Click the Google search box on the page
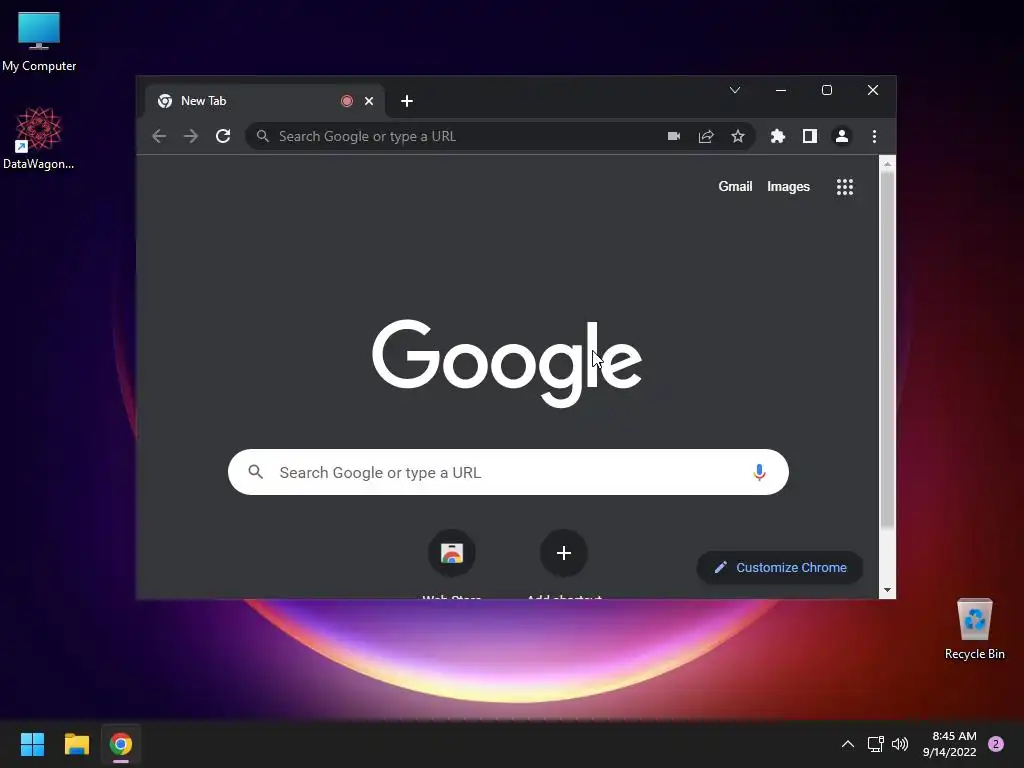This screenshot has width=1024, height=768. tap(508, 472)
